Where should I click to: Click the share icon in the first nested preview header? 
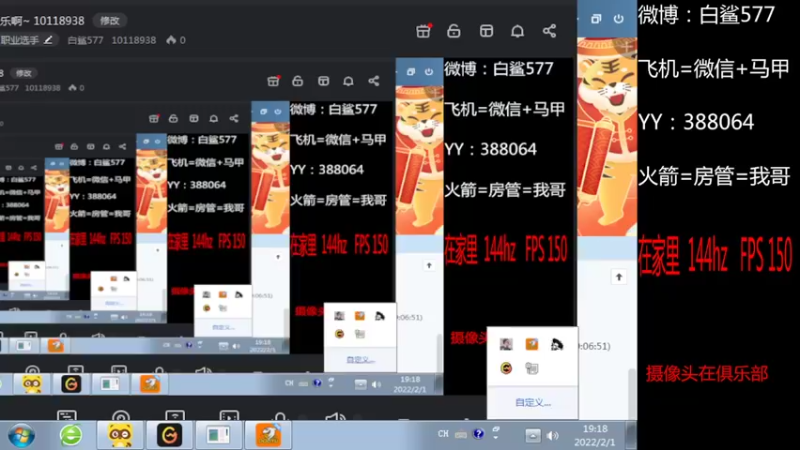click(373, 81)
